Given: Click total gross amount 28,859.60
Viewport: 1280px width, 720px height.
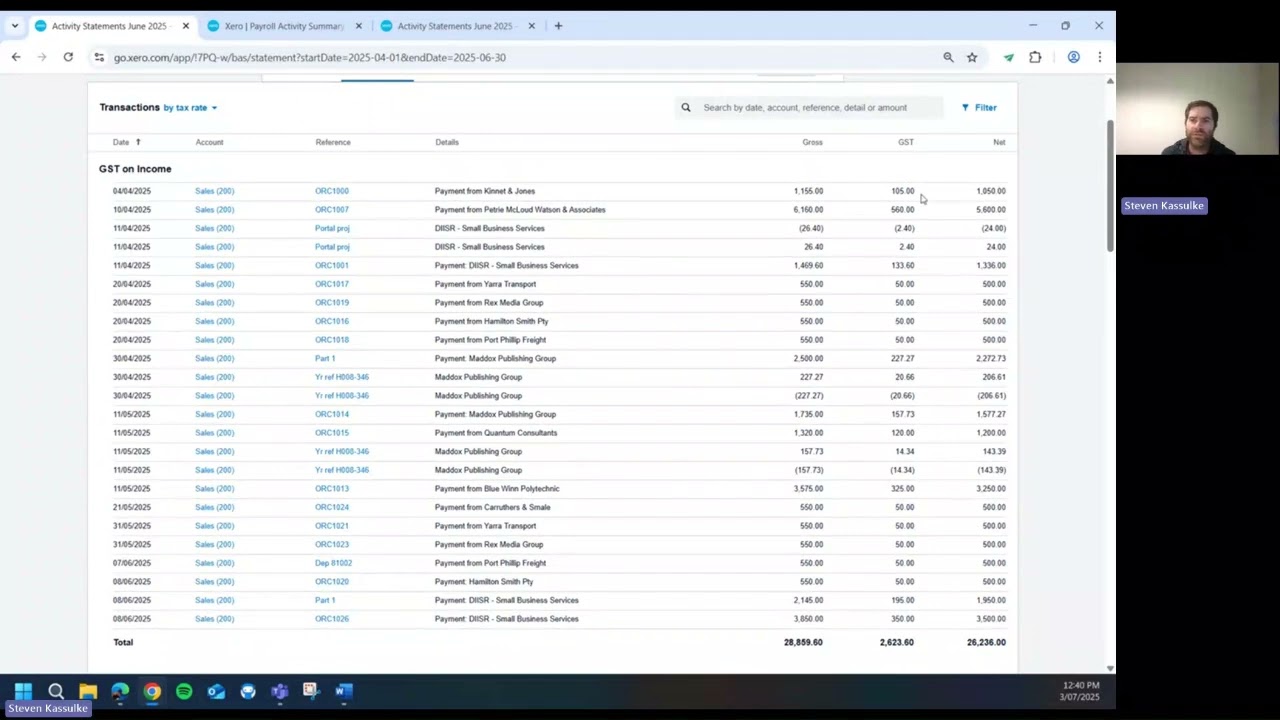Looking at the screenshot, I should pyautogui.click(x=803, y=642).
